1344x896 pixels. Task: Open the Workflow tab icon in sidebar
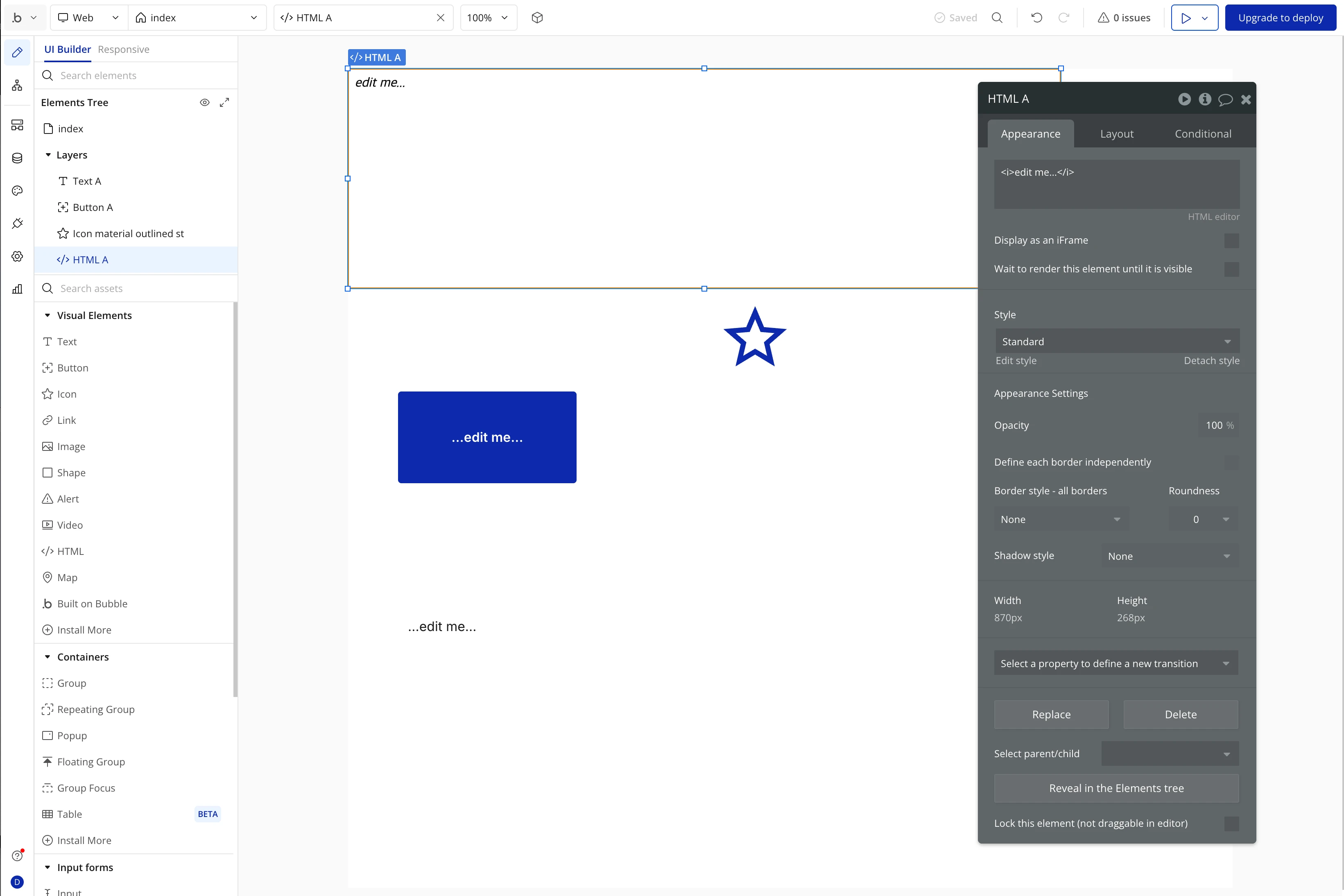pyautogui.click(x=17, y=86)
